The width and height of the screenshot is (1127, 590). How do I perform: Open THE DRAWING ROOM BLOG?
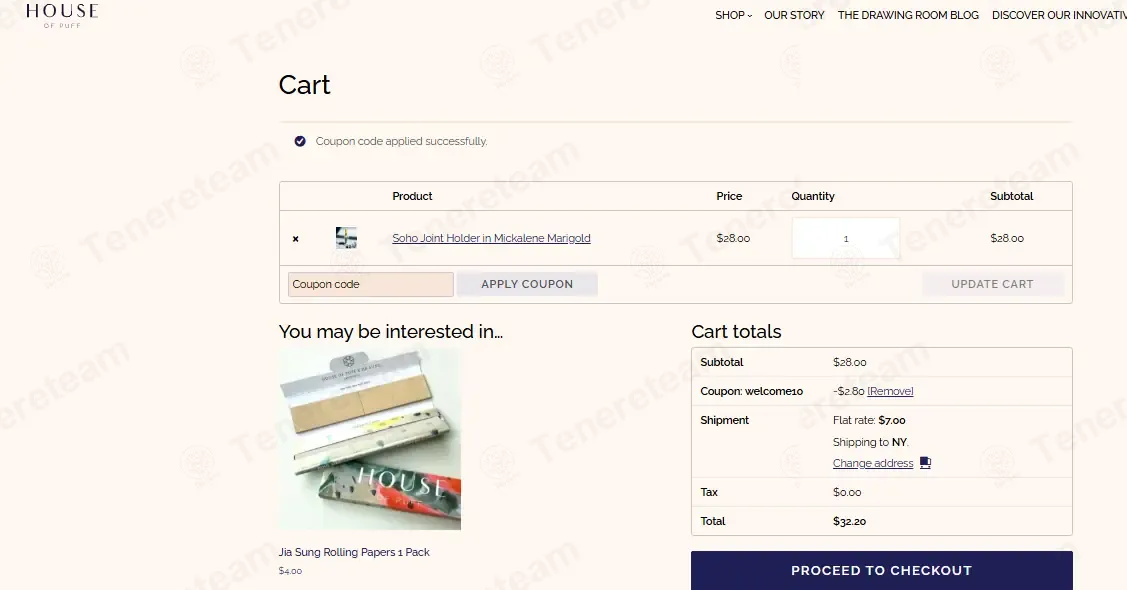pyautogui.click(x=908, y=15)
